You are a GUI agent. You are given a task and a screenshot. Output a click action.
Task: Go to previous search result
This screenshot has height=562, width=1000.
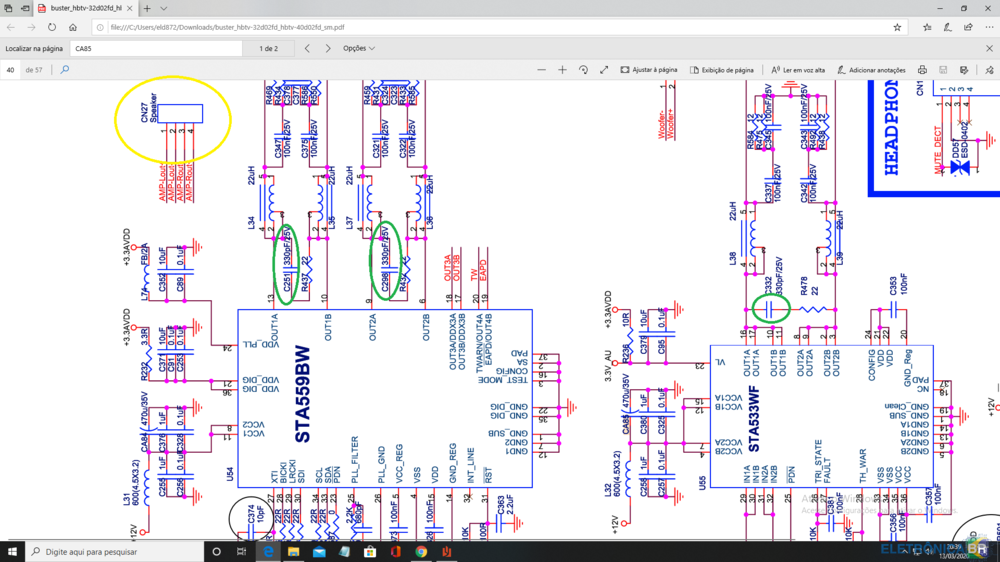click(307, 48)
